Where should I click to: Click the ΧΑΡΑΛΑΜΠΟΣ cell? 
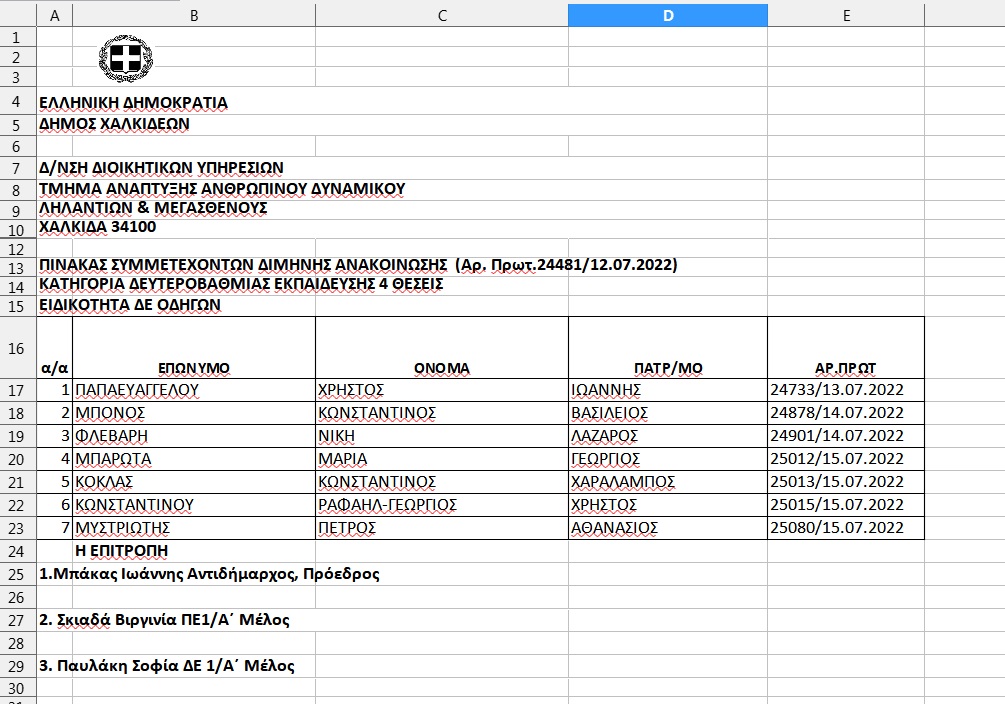pyautogui.click(x=667, y=482)
